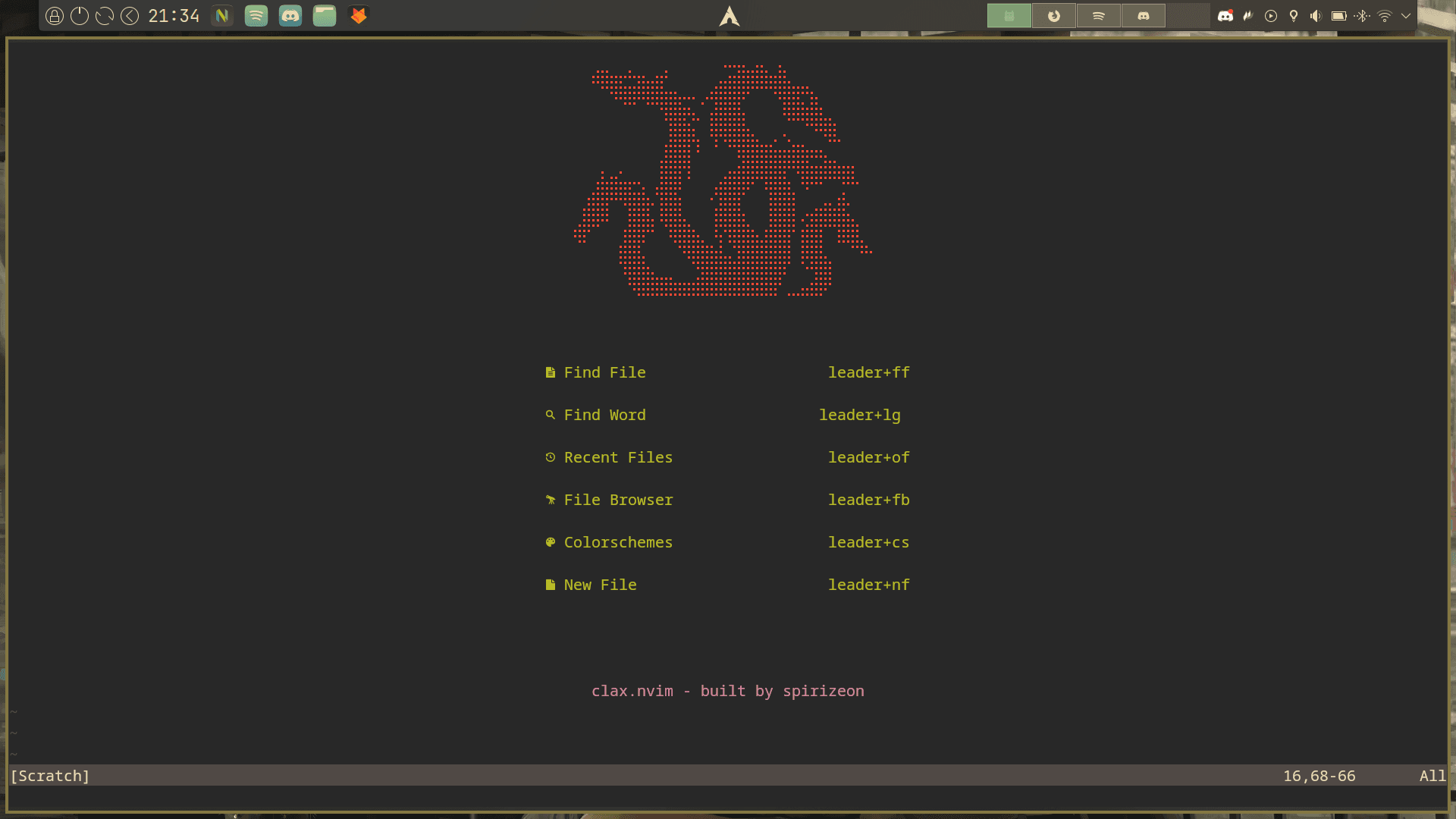Image resolution: width=1456 pixels, height=819 pixels.
Task: Click the magnifier icon next to Find Word
Action: (550, 415)
